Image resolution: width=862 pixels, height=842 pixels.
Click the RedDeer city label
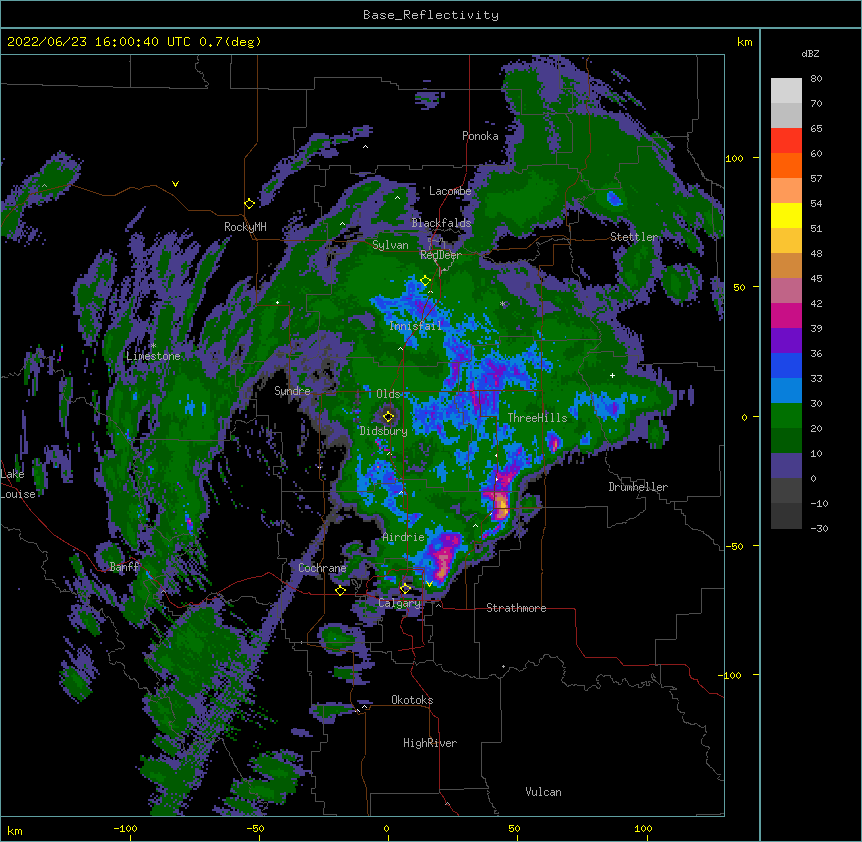coord(441,255)
